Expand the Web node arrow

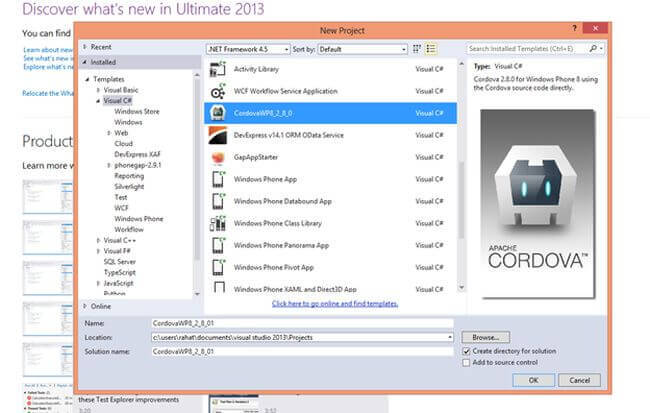pyautogui.click(x=109, y=133)
